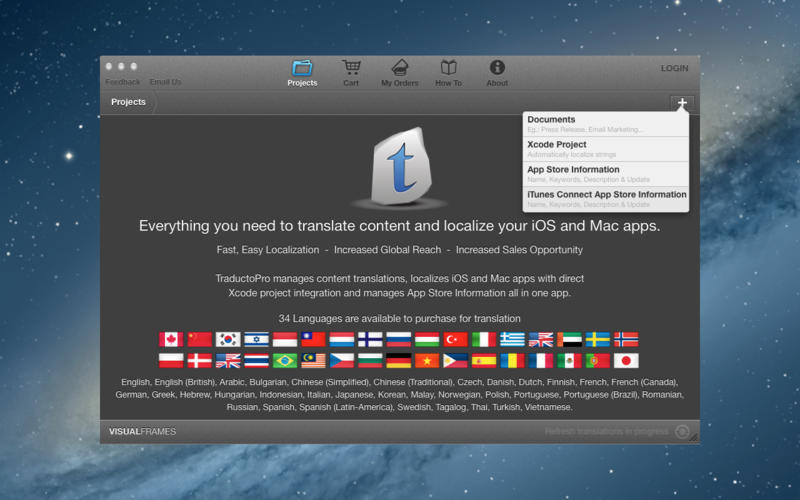The width and height of the screenshot is (800, 500).
Task: Open the Projects toolbar icon
Action: pyautogui.click(x=302, y=68)
